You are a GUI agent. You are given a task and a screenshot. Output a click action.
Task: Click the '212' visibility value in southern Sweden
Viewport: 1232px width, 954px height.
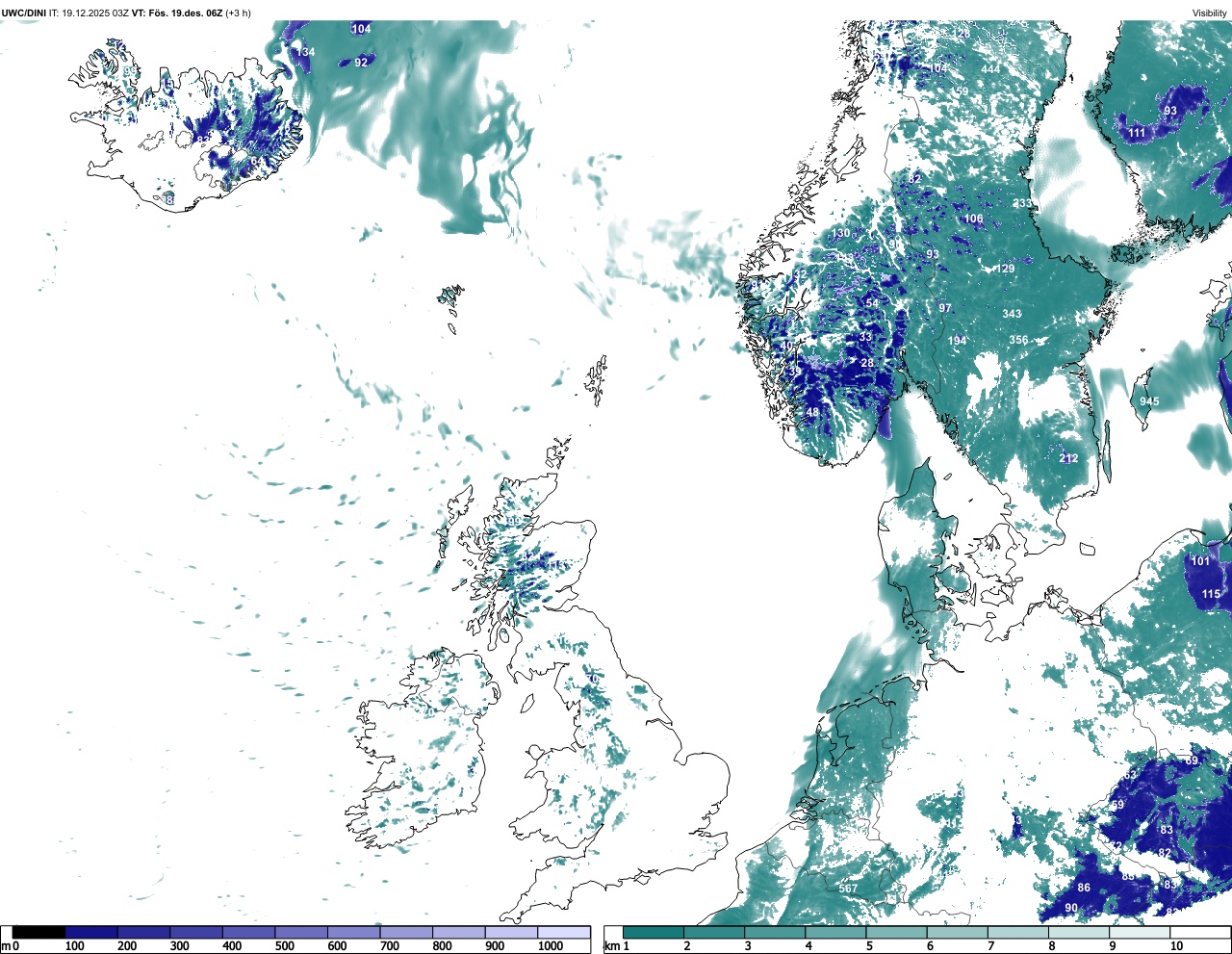[1068, 458]
